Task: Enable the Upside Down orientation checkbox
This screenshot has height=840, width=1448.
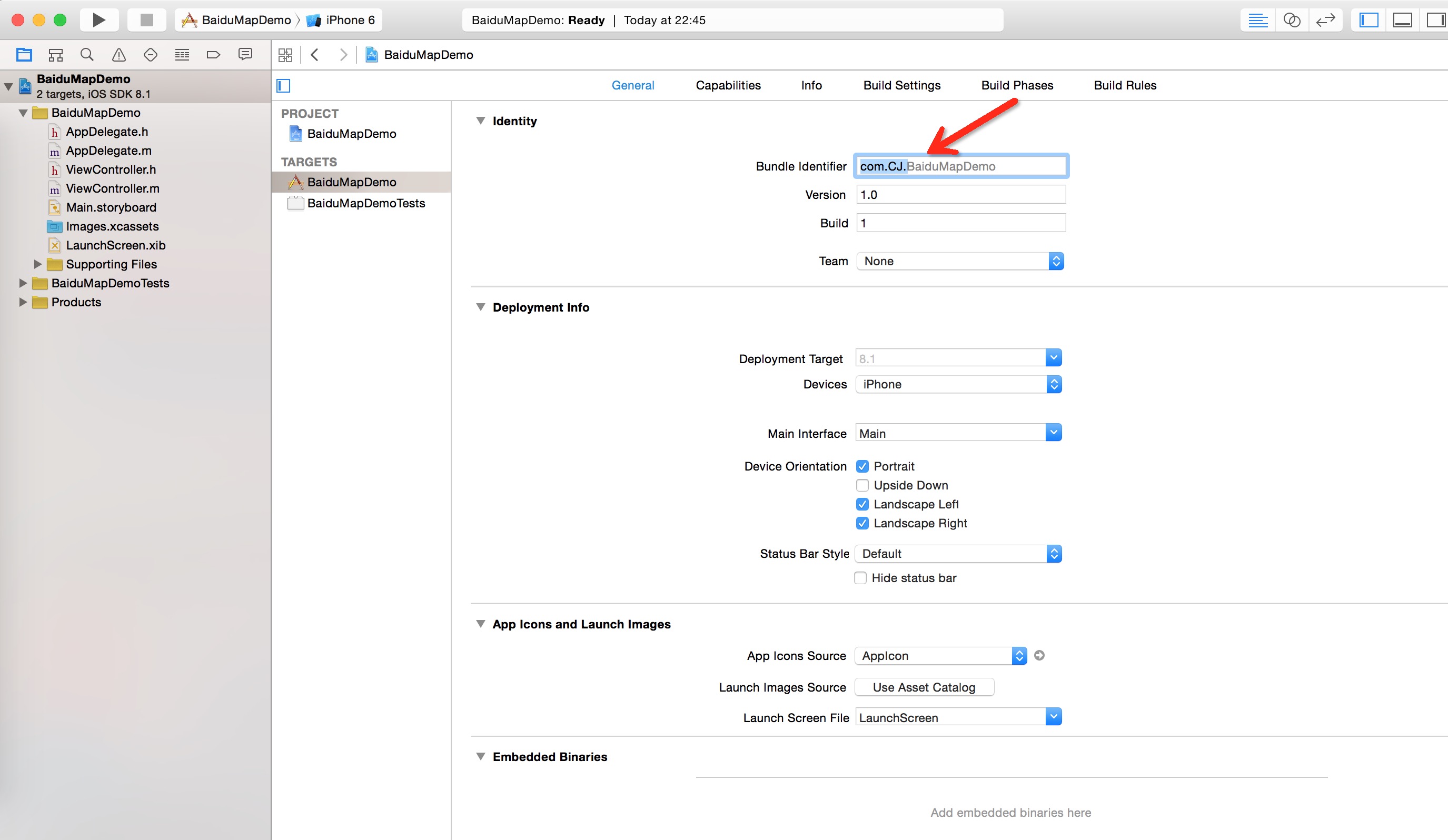Action: click(862, 485)
